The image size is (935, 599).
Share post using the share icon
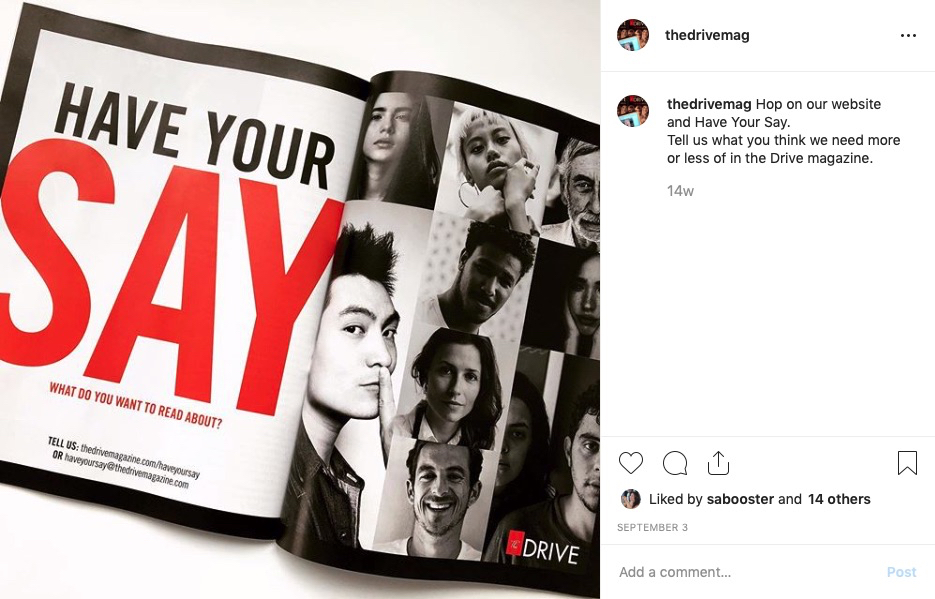coord(719,463)
